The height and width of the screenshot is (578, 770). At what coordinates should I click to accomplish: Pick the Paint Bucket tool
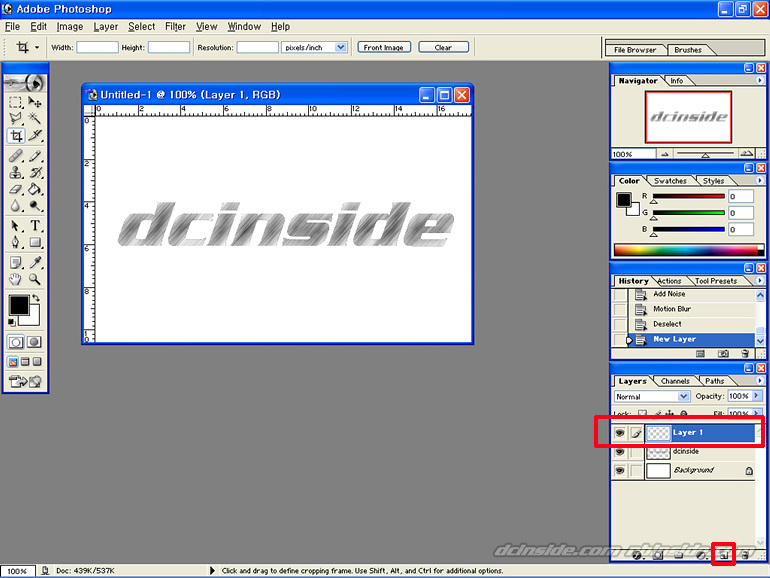point(34,189)
